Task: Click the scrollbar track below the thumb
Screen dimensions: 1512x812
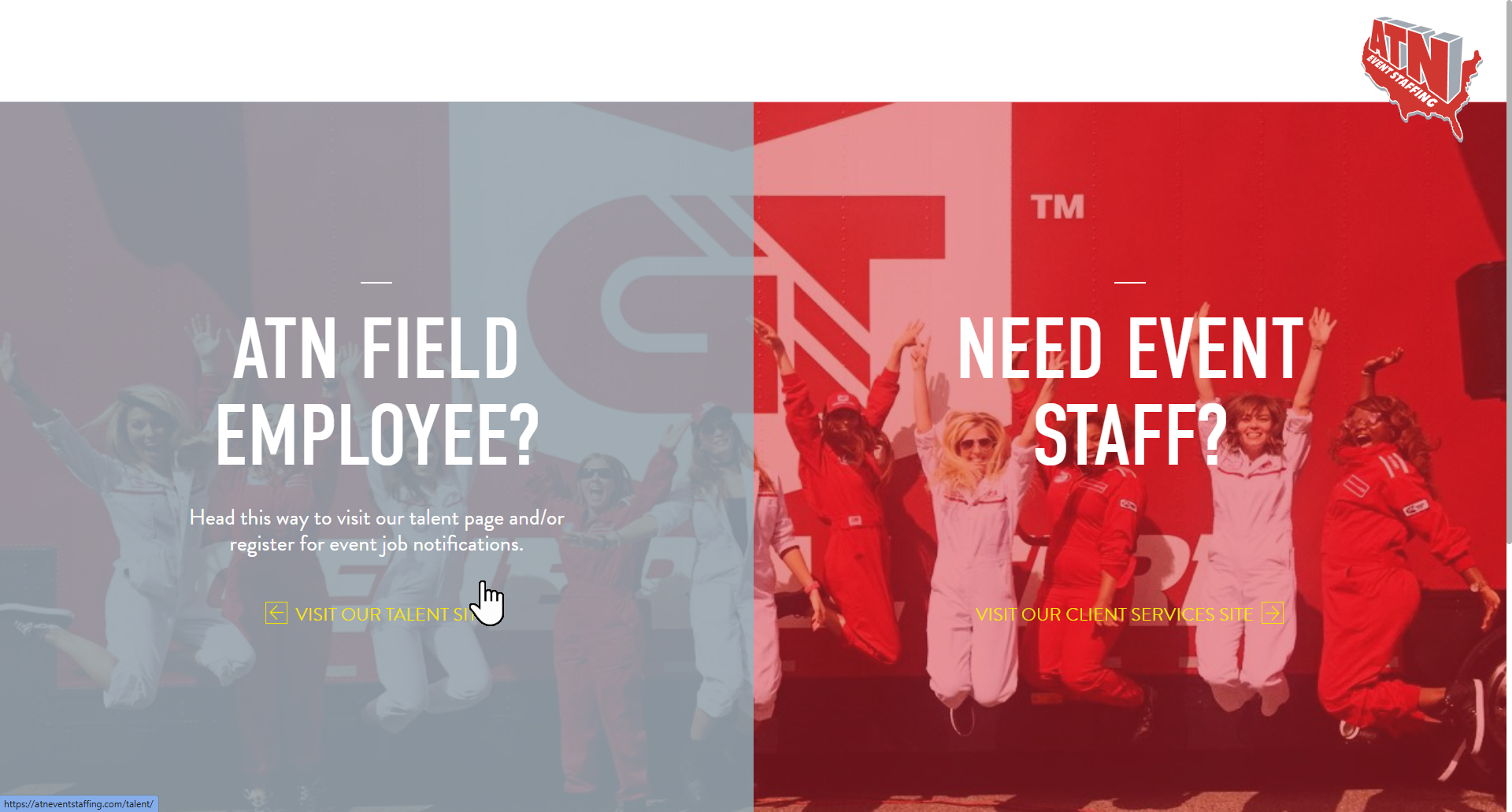Action: pyautogui.click(x=1509, y=677)
